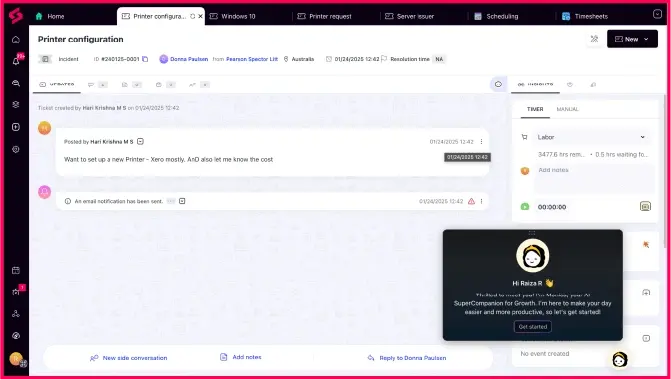Expand the New button dropdown
The image size is (671, 380).
646,39
